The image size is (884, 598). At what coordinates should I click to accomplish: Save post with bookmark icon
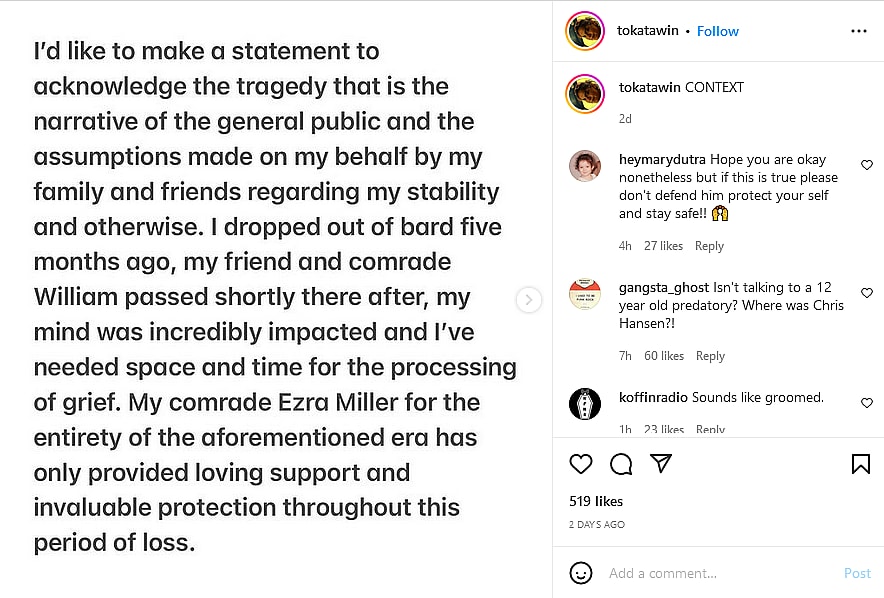[860, 464]
